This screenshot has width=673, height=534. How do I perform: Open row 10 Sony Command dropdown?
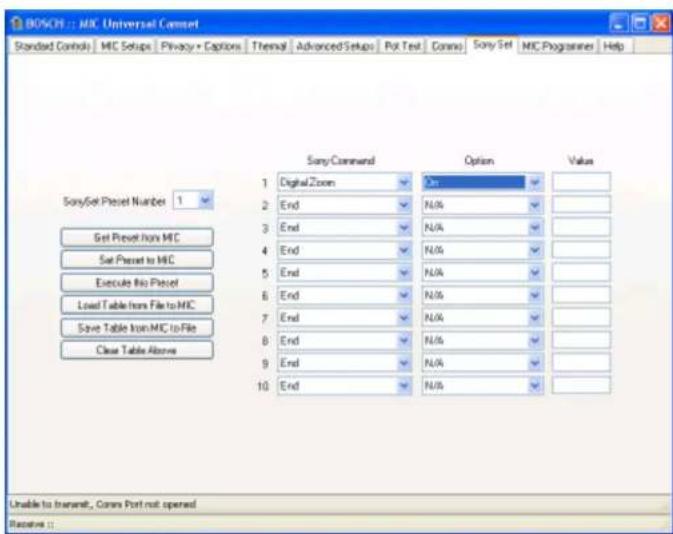pyautogui.click(x=345, y=386)
